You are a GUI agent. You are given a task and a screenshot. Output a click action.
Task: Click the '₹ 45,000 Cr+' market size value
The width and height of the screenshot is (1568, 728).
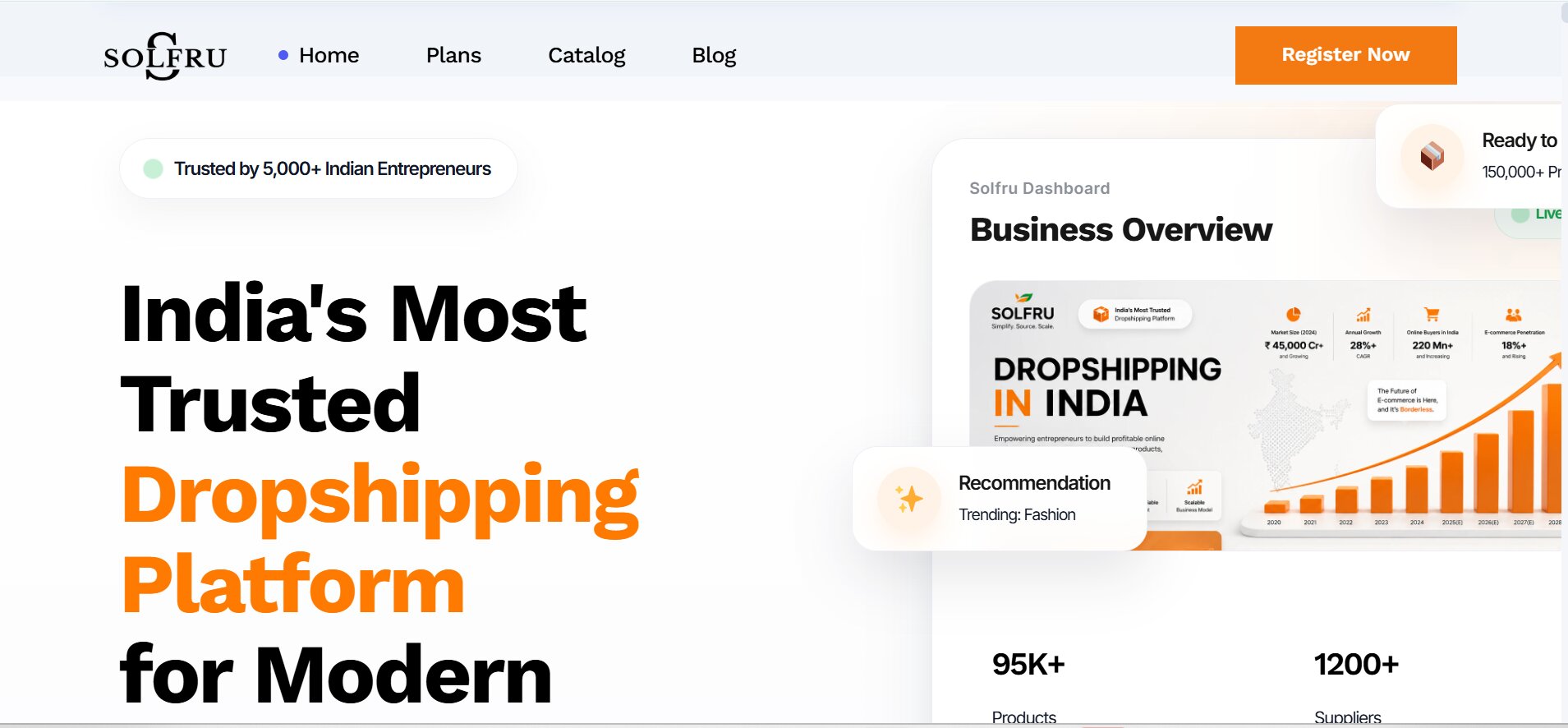pyautogui.click(x=1294, y=346)
